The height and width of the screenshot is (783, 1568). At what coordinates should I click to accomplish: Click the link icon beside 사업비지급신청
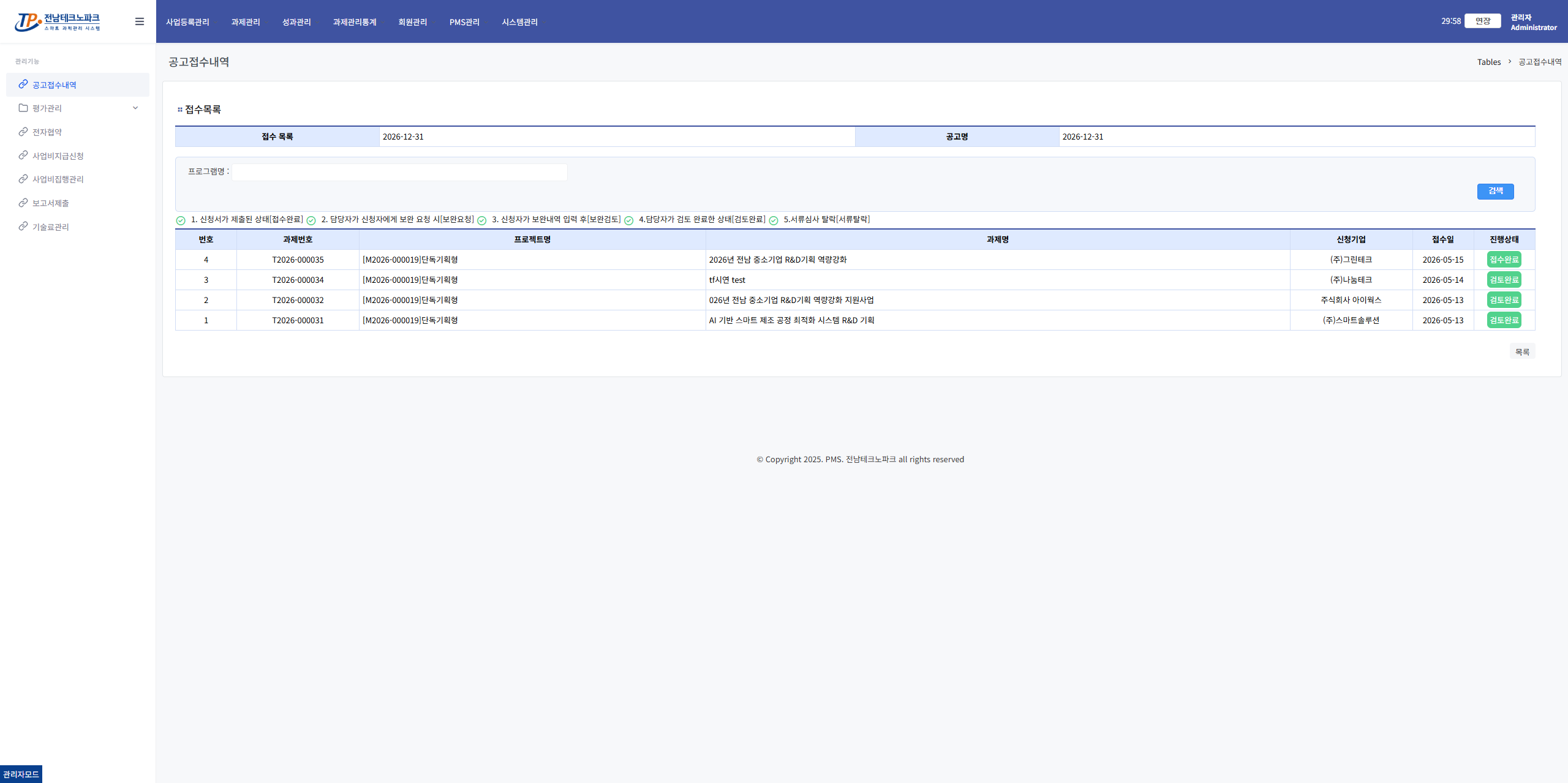click(23, 155)
